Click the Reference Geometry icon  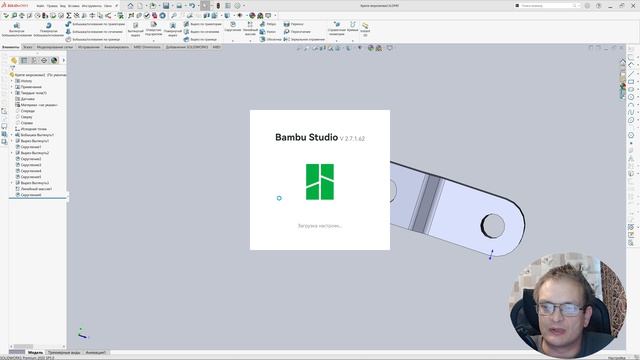336,24
